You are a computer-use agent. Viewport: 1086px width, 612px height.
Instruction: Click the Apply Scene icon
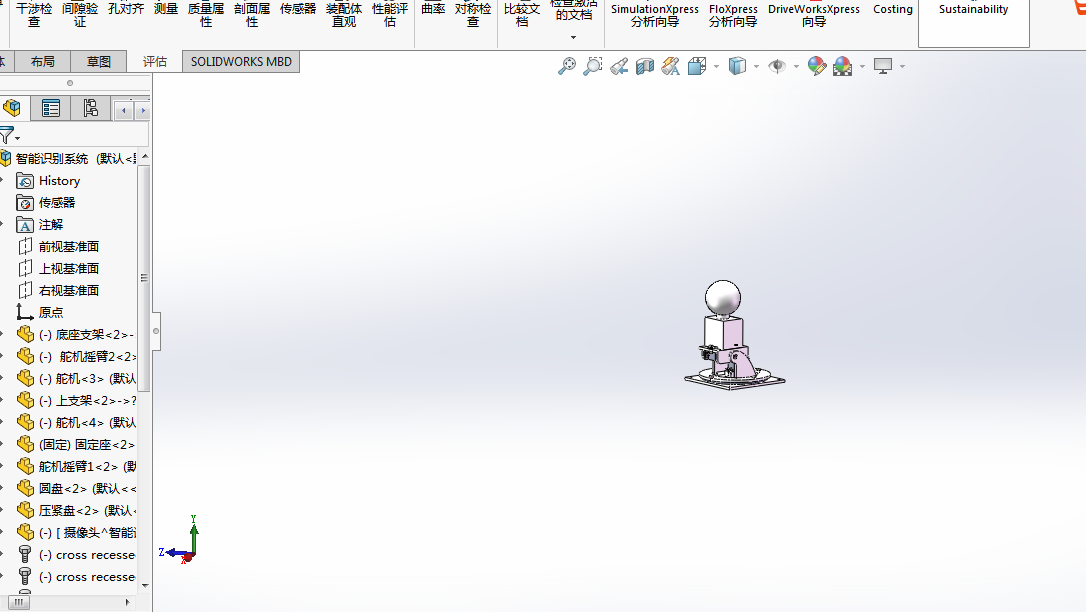(842, 66)
